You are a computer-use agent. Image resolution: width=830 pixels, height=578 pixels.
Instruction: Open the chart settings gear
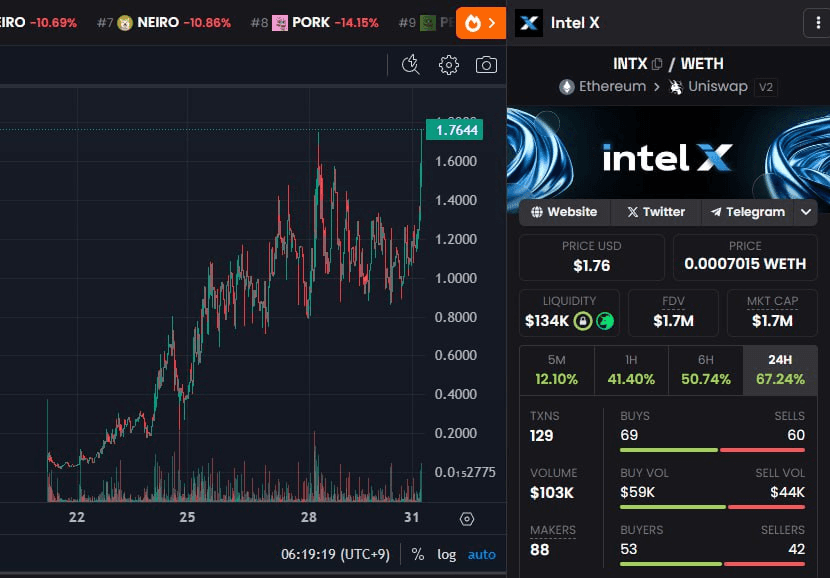coord(449,65)
